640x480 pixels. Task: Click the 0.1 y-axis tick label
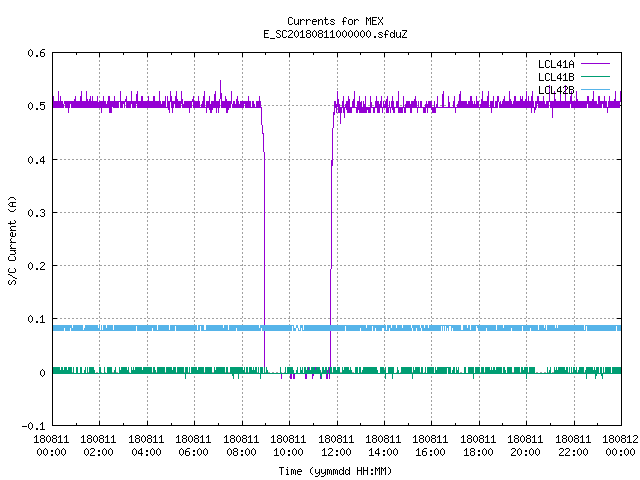[x=36, y=319]
